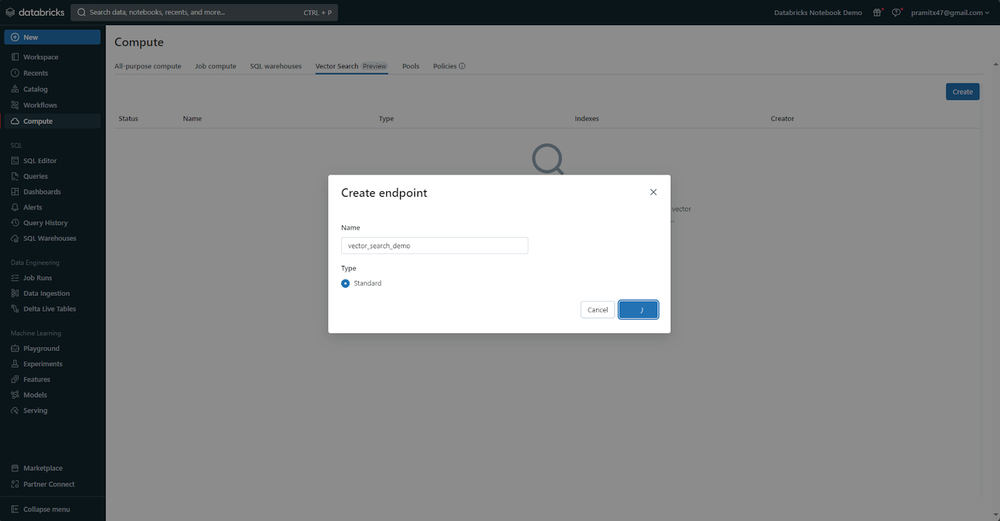Screen dimensions: 1000x521
Task: Click the Status column header
Action: coord(128,119)
